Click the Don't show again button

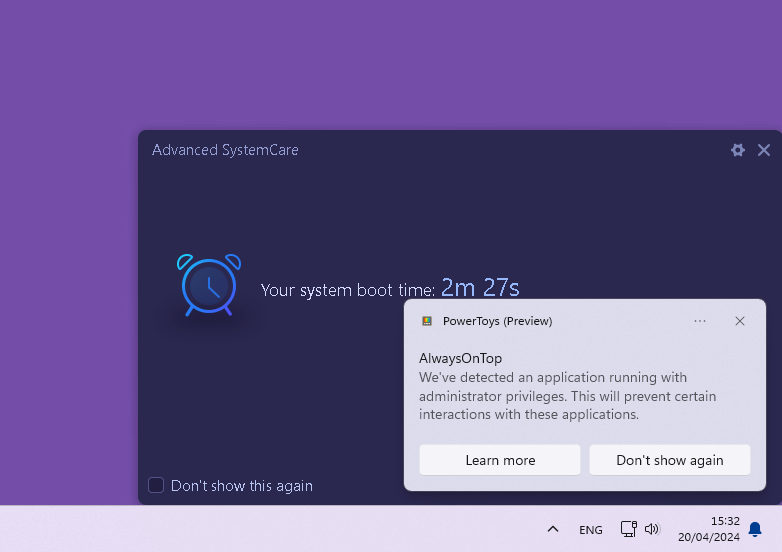(670, 460)
